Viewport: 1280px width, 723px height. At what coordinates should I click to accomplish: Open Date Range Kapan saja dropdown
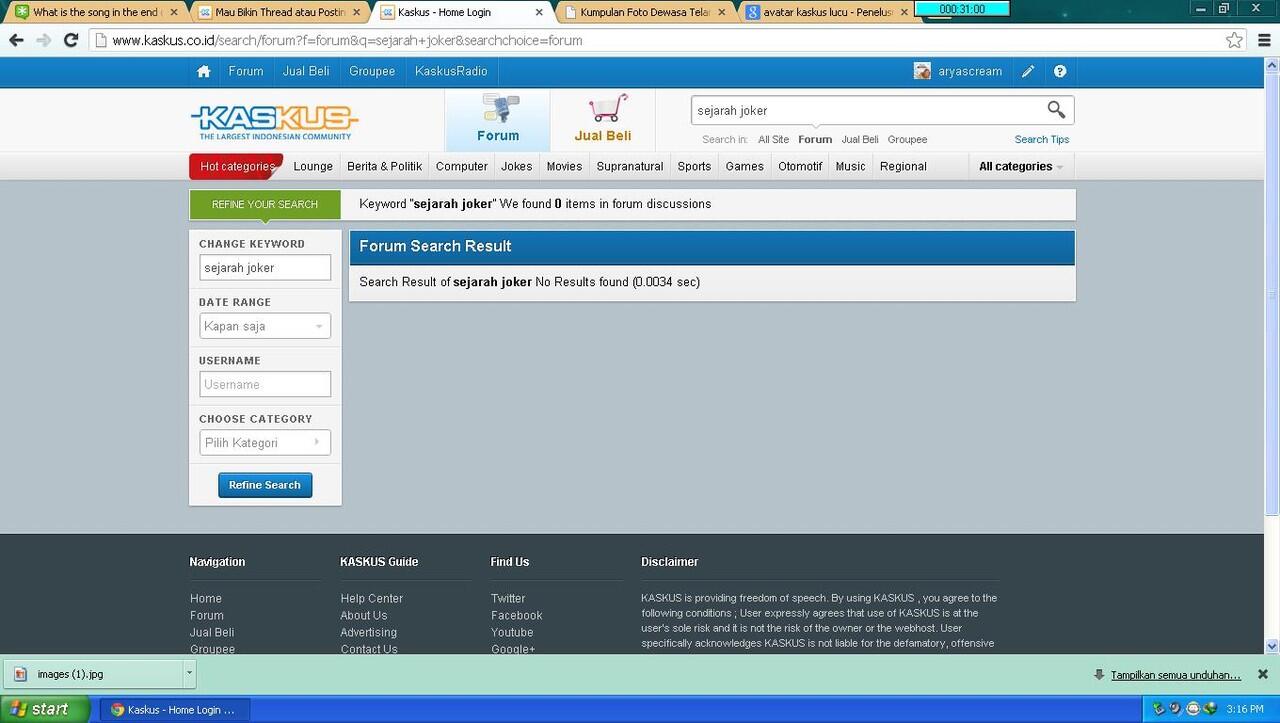click(265, 326)
